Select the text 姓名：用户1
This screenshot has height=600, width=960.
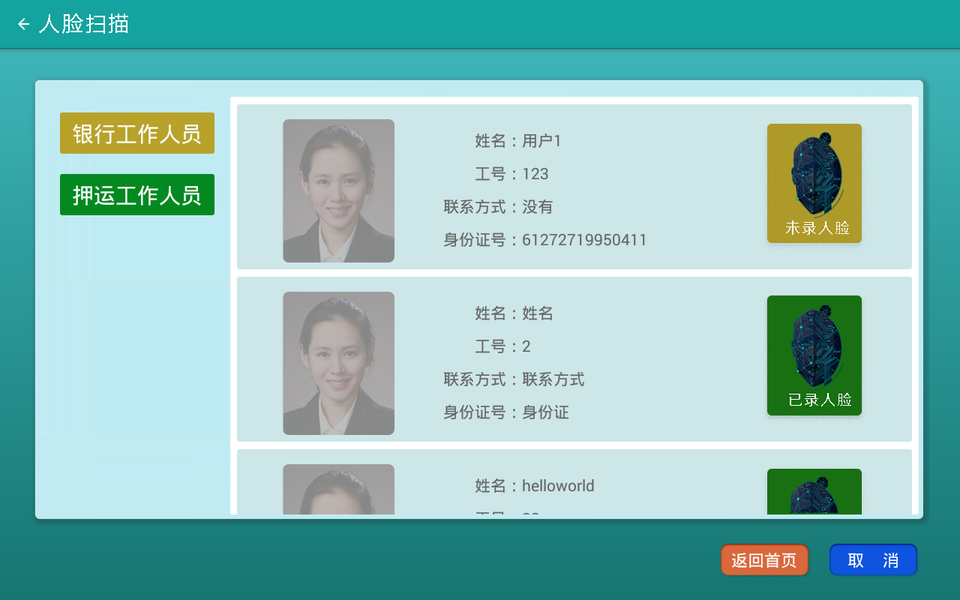point(518,141)
